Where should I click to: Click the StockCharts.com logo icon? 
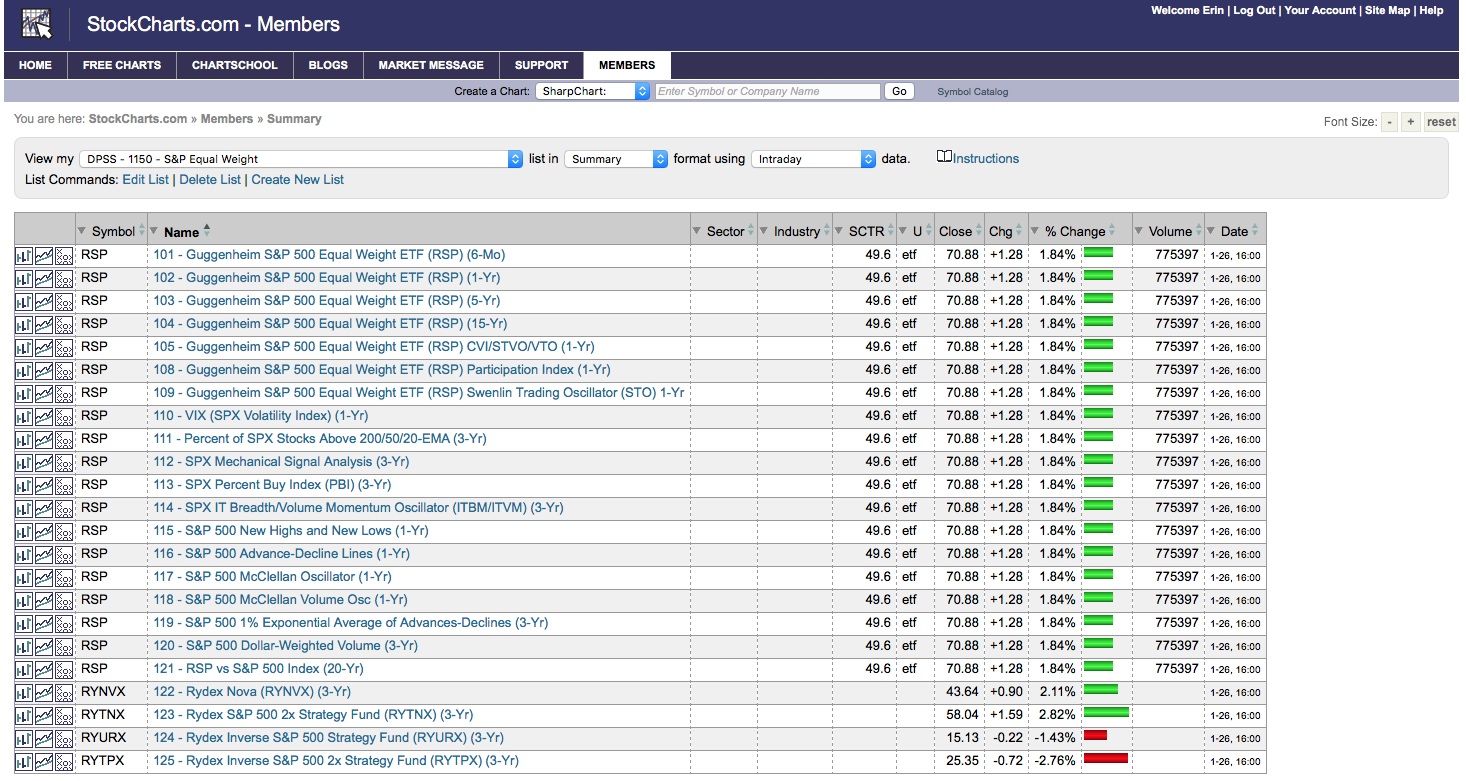[x=37, y=24]
